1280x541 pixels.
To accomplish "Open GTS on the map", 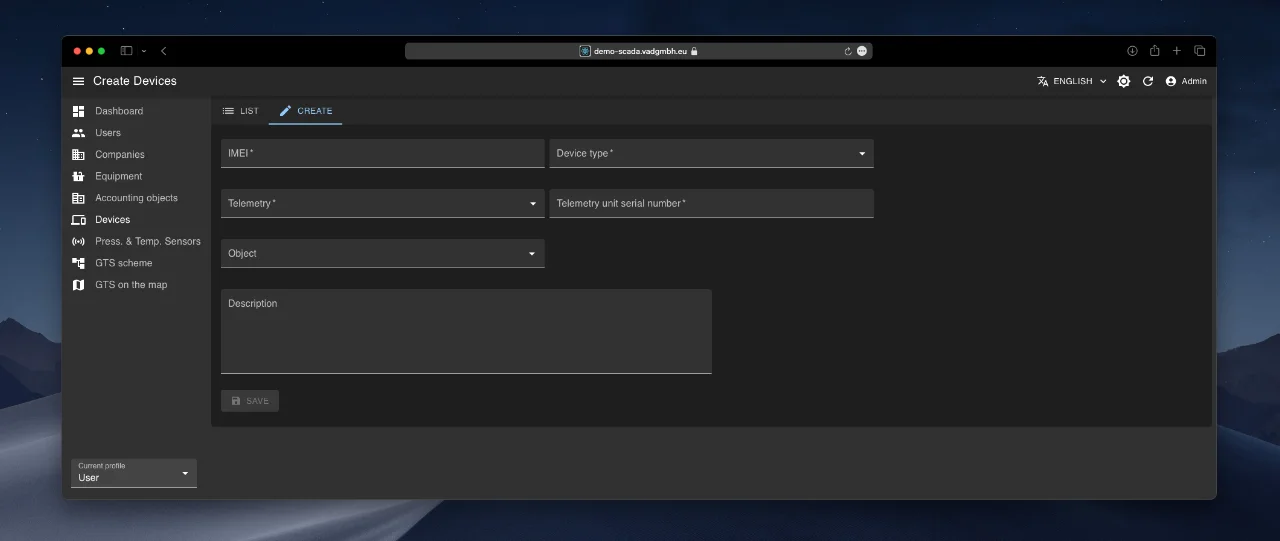I will click(x=131, y=285).
